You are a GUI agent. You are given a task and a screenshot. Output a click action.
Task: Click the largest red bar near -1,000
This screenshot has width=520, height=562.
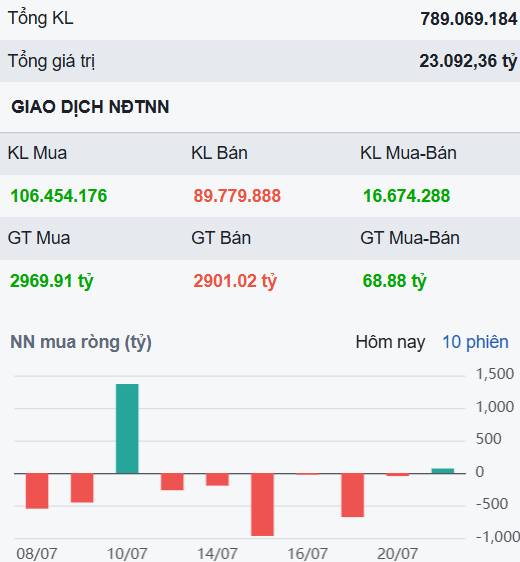click(262, 505)
